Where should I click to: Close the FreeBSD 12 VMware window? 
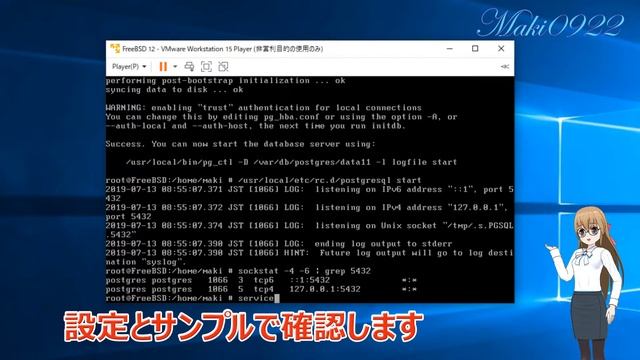501,49
